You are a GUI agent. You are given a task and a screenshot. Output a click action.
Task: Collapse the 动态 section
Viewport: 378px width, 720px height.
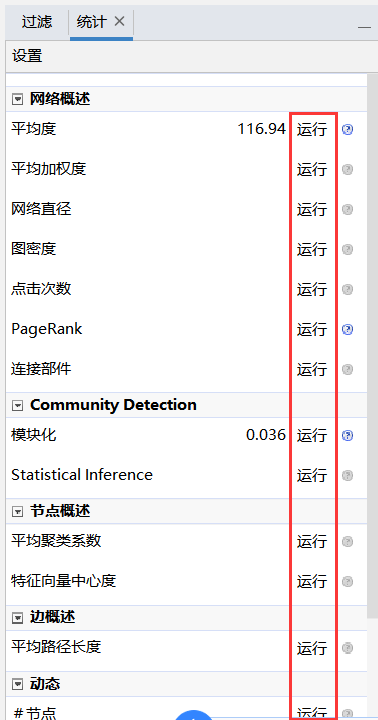coord(17,685)
